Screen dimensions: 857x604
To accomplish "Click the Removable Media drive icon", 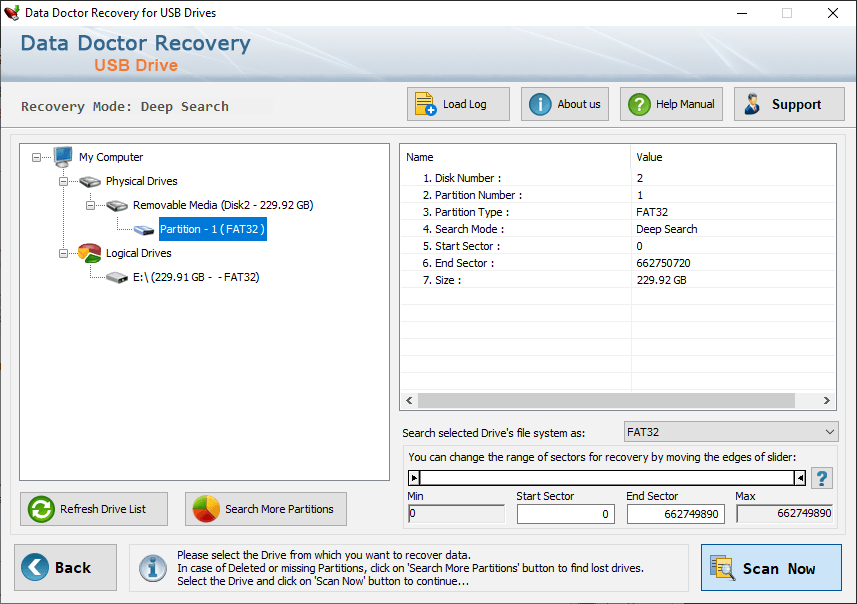I will click(117, 206).
